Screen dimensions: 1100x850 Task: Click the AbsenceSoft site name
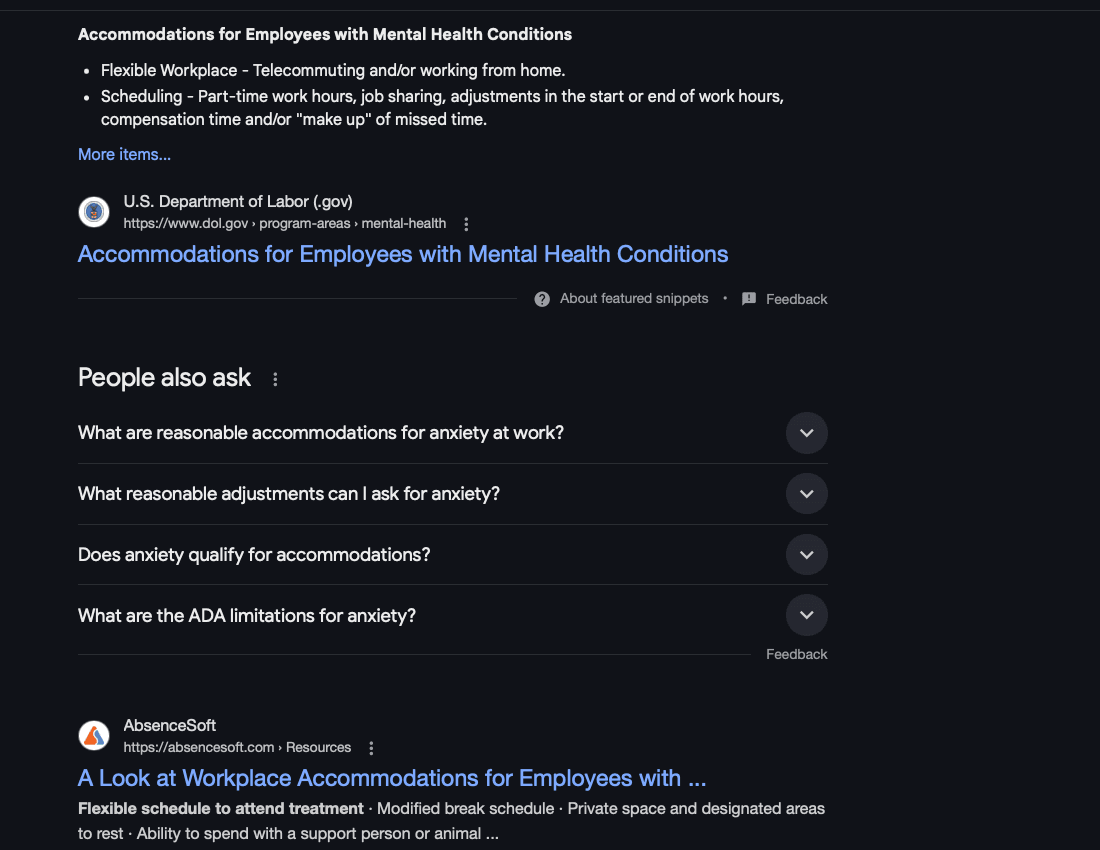(x=170, y=726)
